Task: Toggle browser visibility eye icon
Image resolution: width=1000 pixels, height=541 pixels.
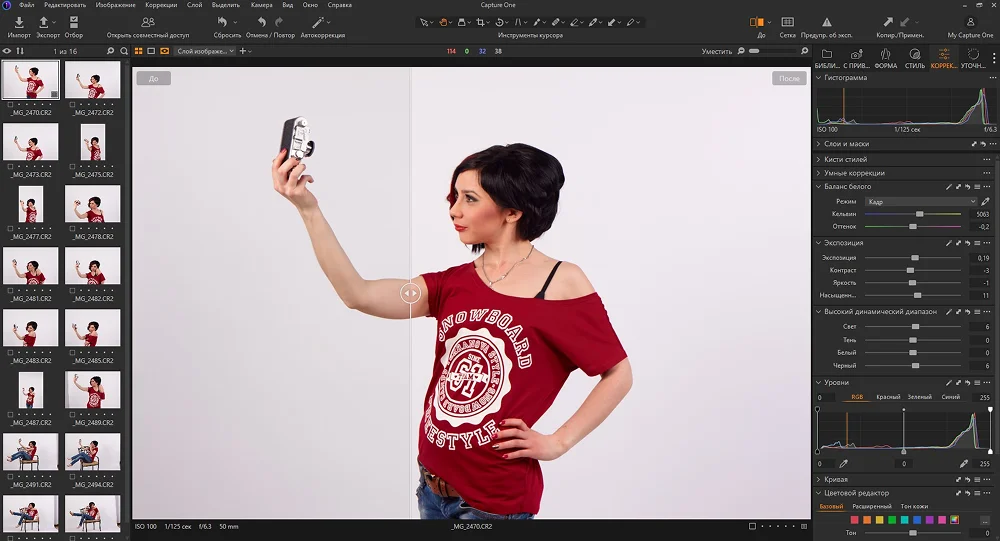Action: pyautogui.click(x=8, y=51)
